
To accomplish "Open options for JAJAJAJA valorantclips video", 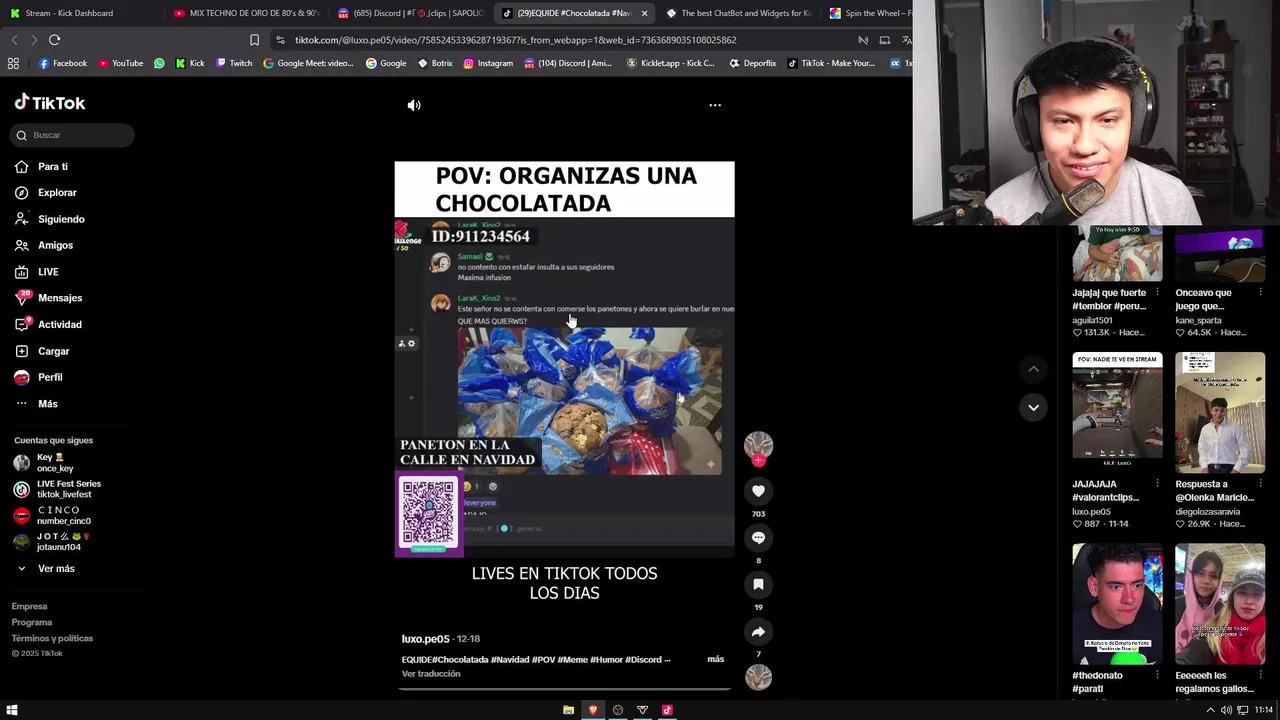I will pos(1157,484).
